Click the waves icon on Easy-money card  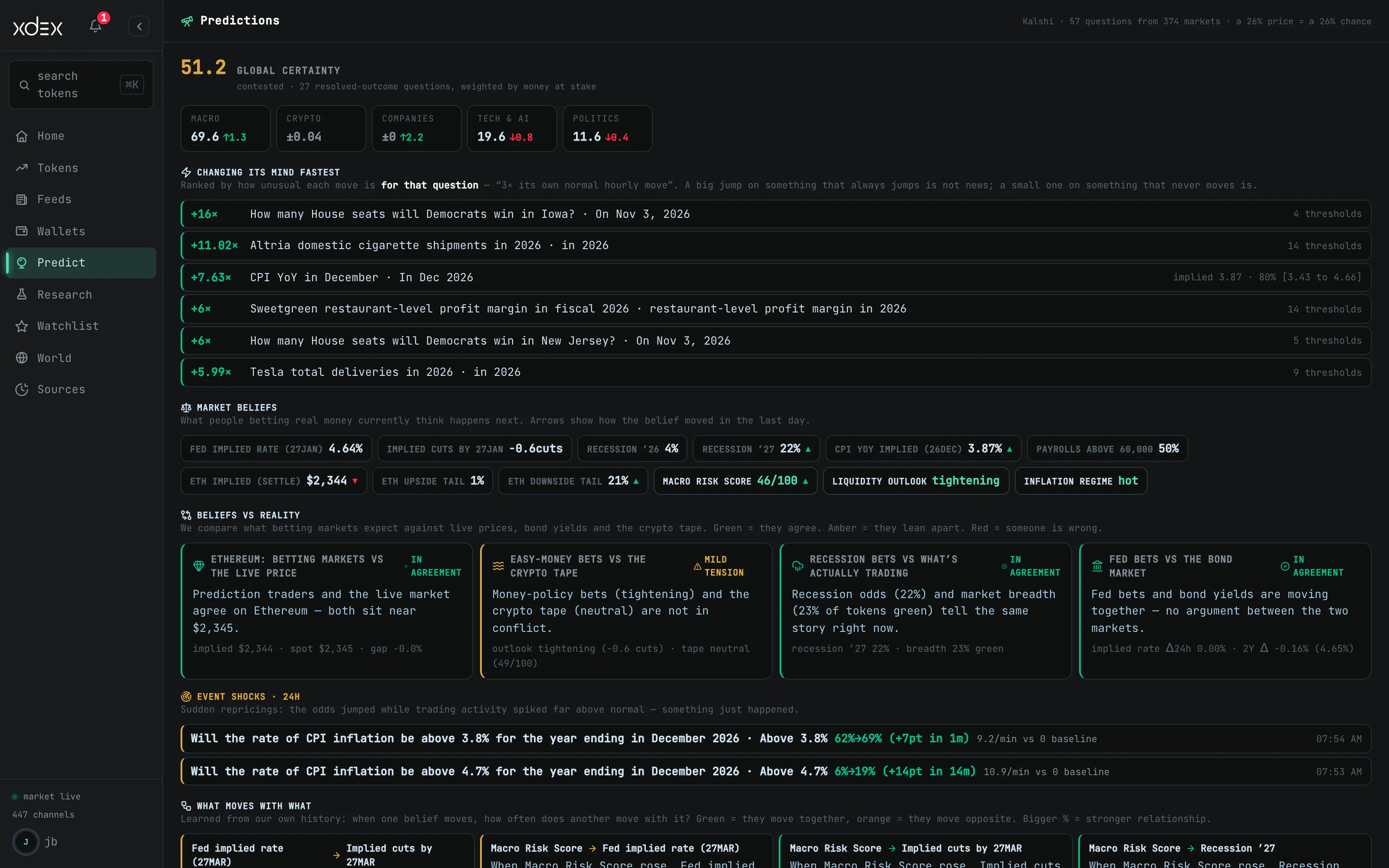coord(498,566)
